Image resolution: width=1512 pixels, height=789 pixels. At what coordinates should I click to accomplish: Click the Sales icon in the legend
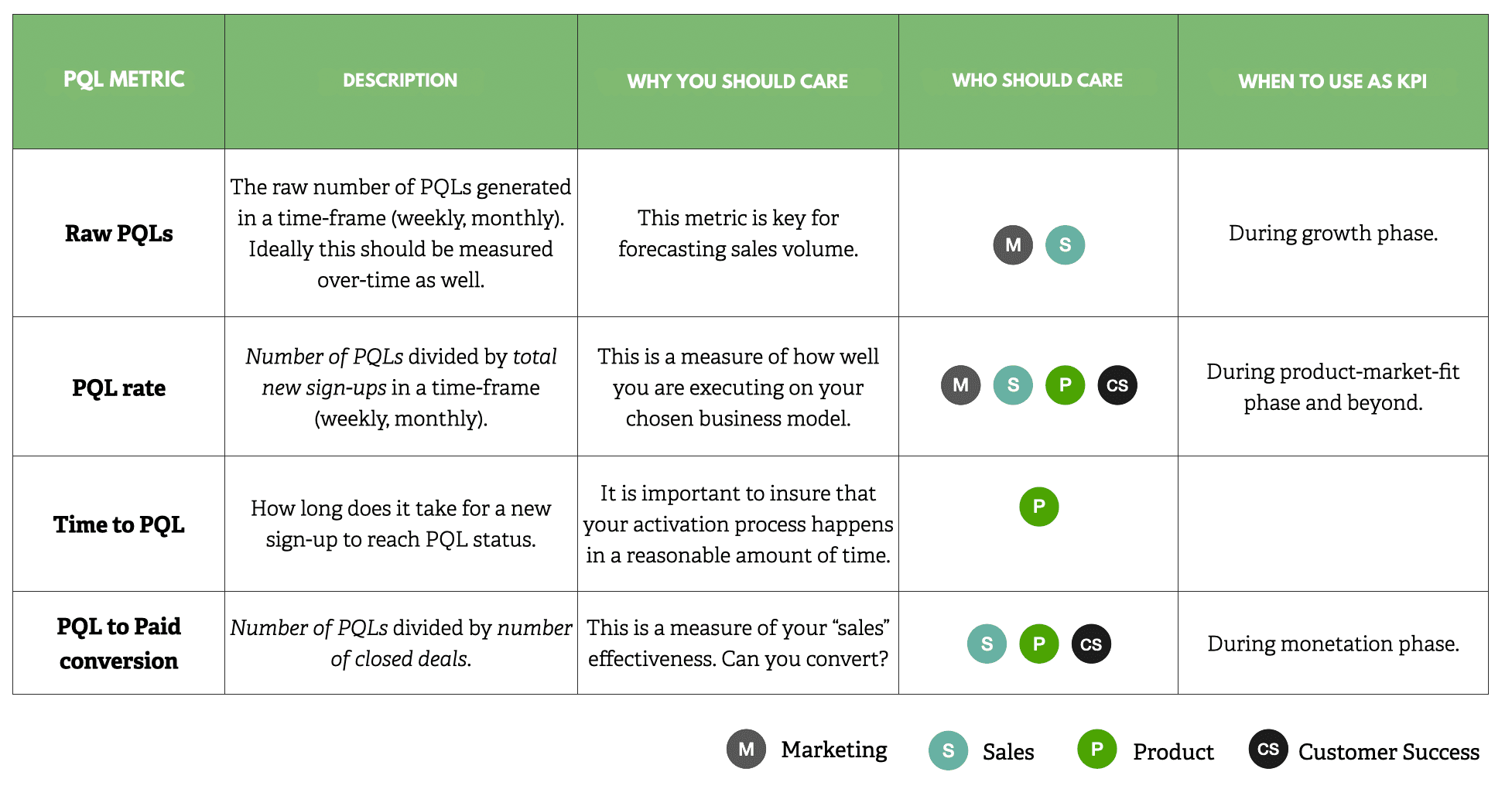tap(948, 750)
